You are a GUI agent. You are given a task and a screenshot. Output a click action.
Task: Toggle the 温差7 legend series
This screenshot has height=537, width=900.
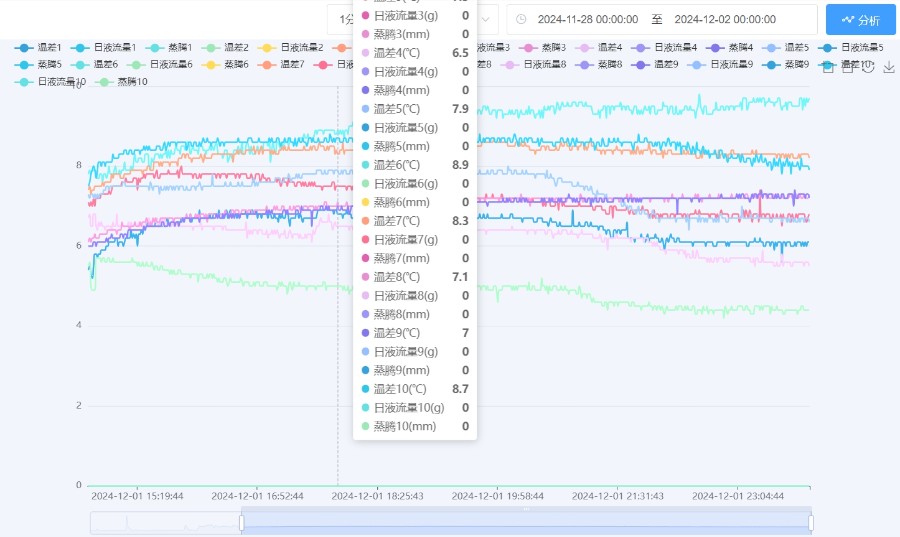281,65
